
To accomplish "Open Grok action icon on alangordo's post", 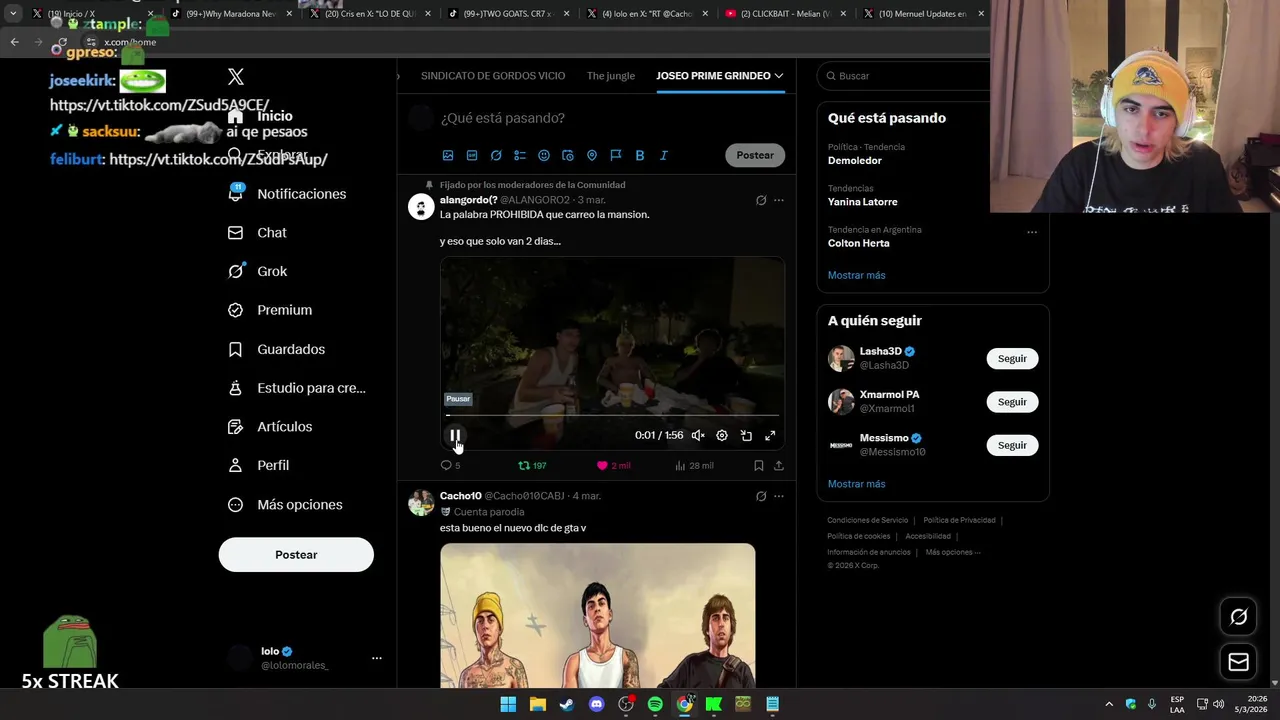I will [x=761, y=200].
